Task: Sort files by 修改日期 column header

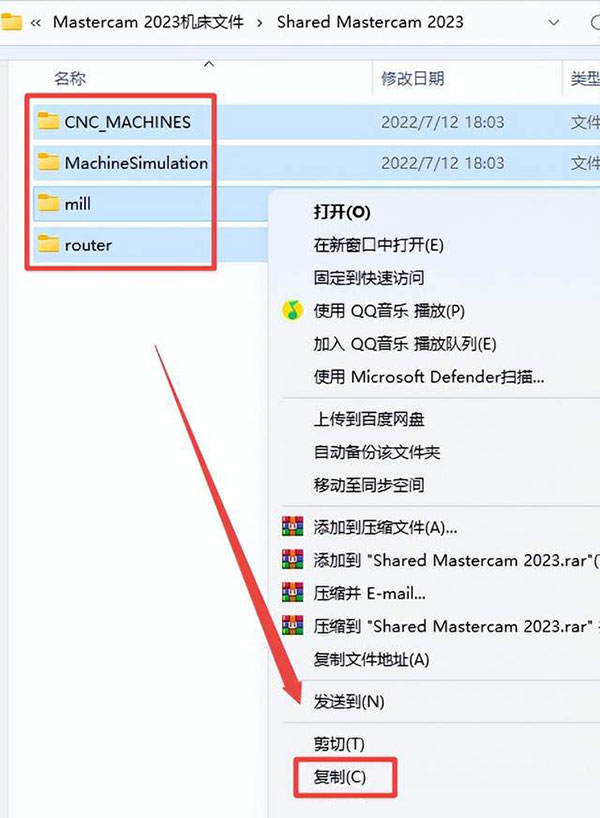Action: coord(412,78)
